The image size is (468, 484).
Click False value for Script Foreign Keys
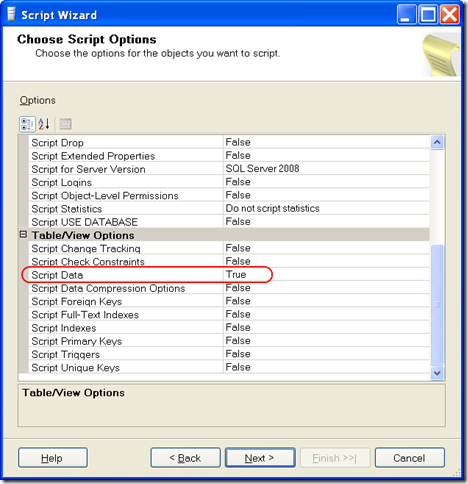point(238,301)
